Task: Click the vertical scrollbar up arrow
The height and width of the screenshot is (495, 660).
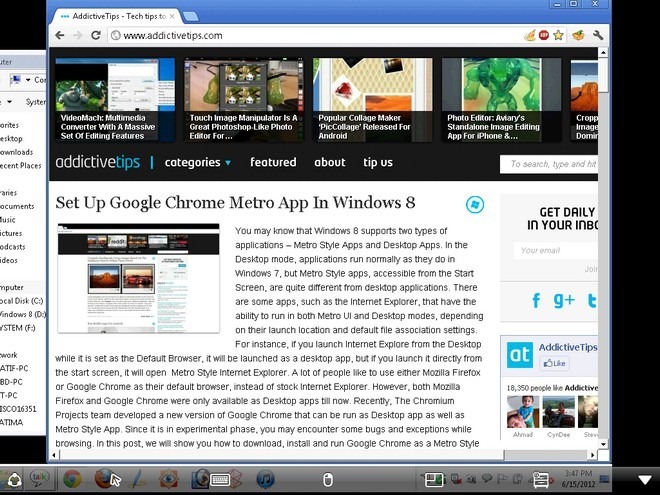Action: coord(603,53)
